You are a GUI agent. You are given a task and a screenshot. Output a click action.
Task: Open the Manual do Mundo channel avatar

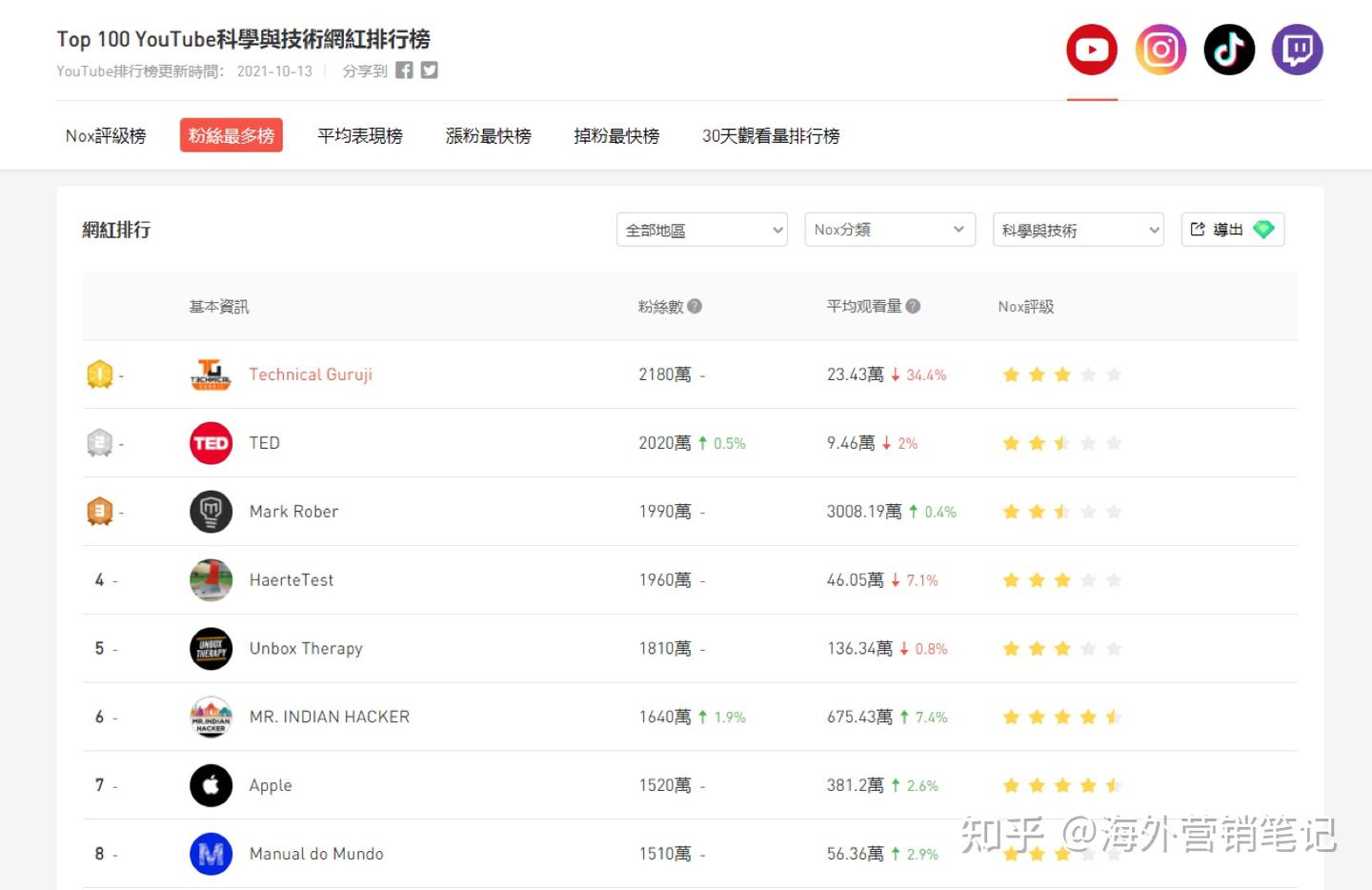click(x=211, y=855)
